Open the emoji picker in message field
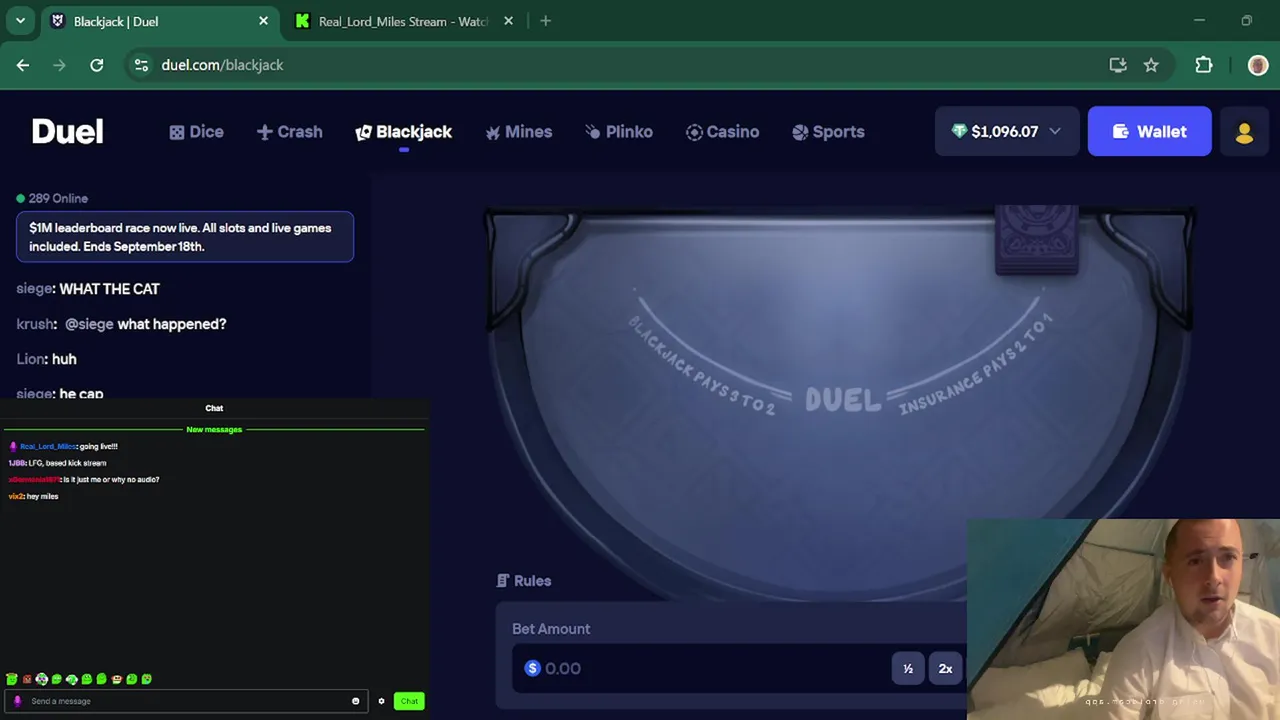The image size is (1280, 720). click(x=355, y=701)
